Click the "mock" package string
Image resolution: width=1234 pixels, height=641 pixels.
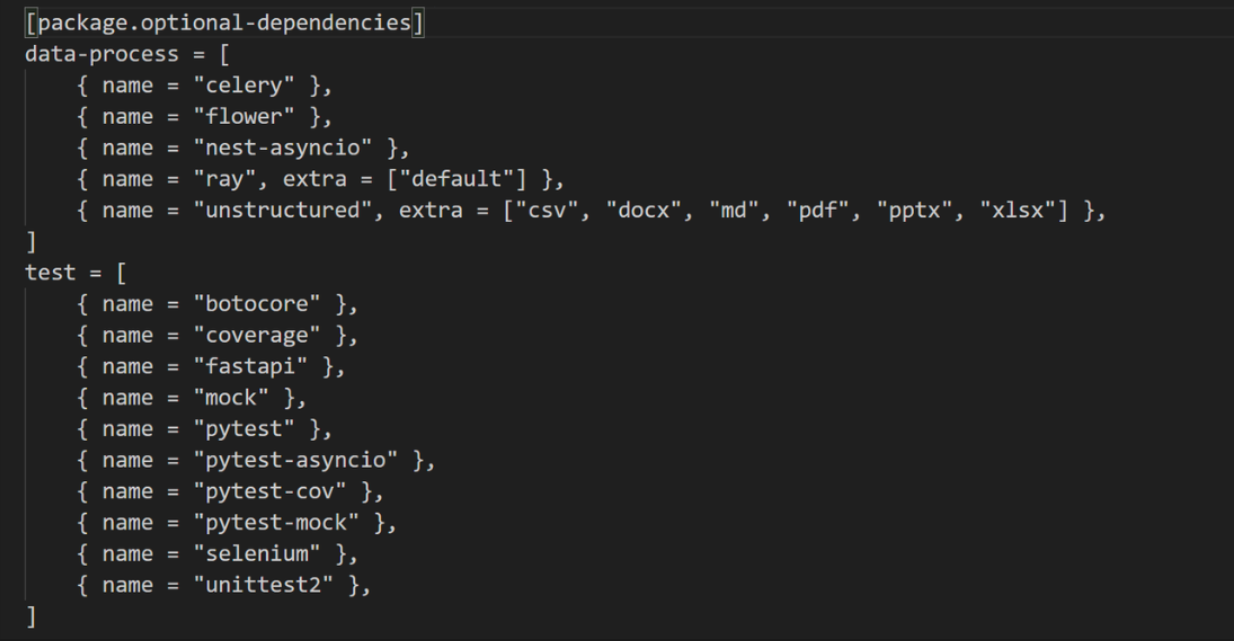click(230, 397)
